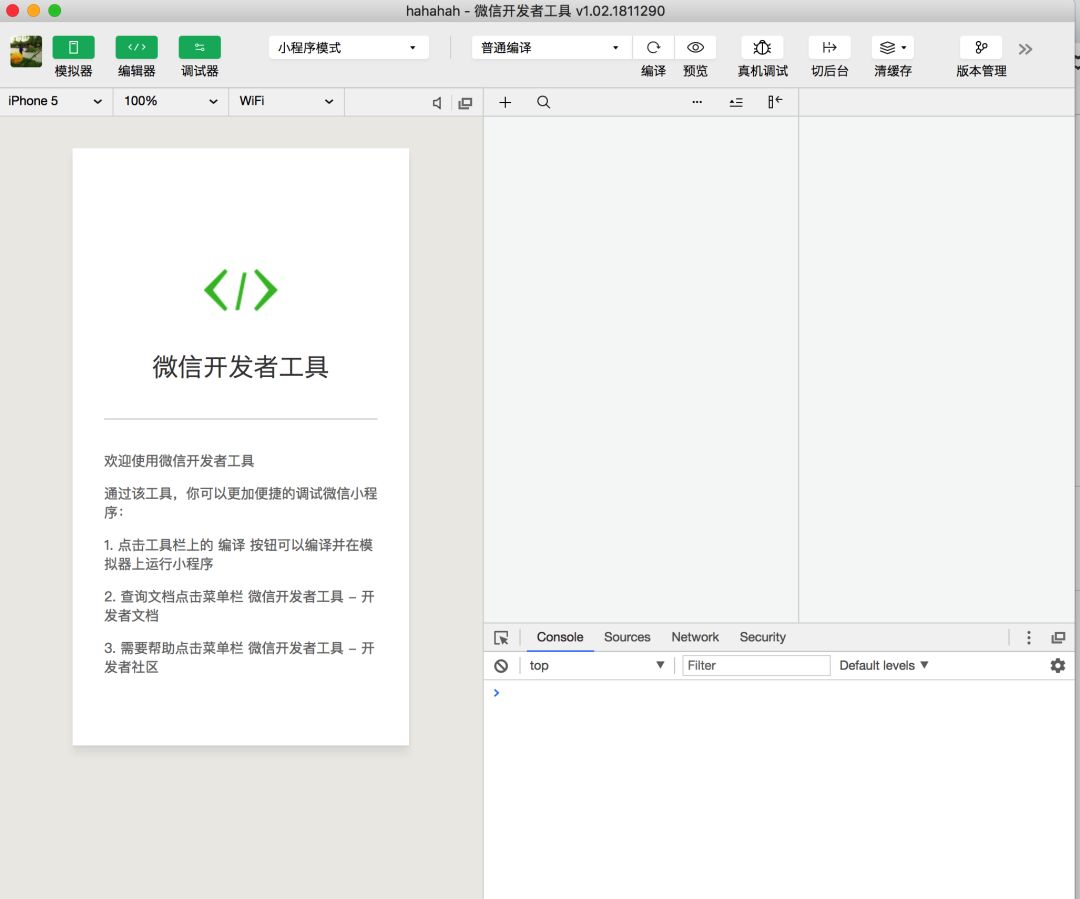The height and width of the screenshot is (899, 1080).
Task: Clear console with the ban icon
Action: [x=501, y=665]
